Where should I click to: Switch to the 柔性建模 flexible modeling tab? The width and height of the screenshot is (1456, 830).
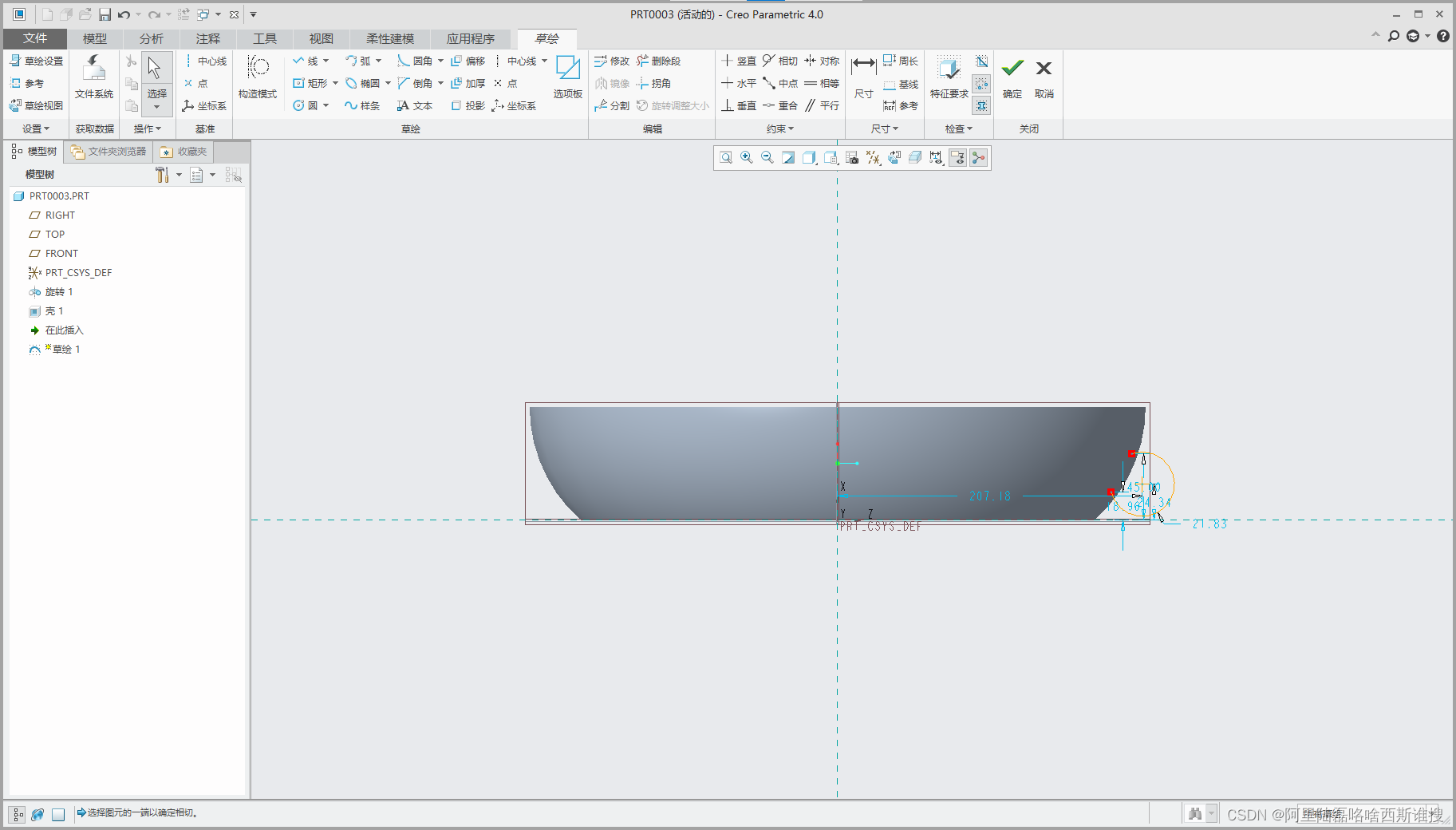click(x=390, y=38)
